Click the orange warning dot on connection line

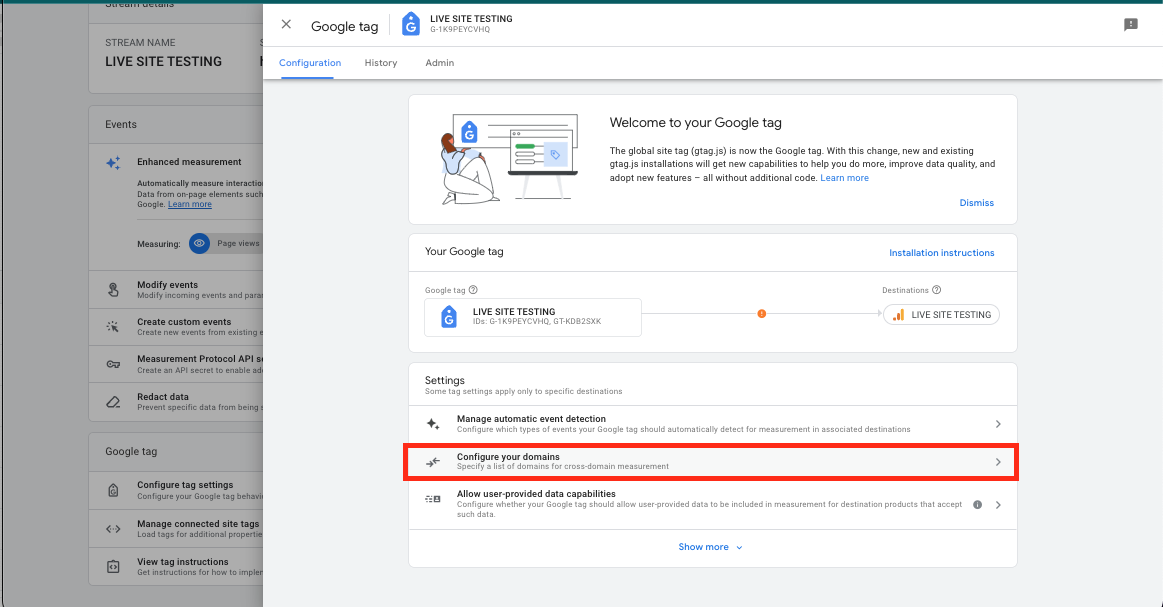pos(762,314)
